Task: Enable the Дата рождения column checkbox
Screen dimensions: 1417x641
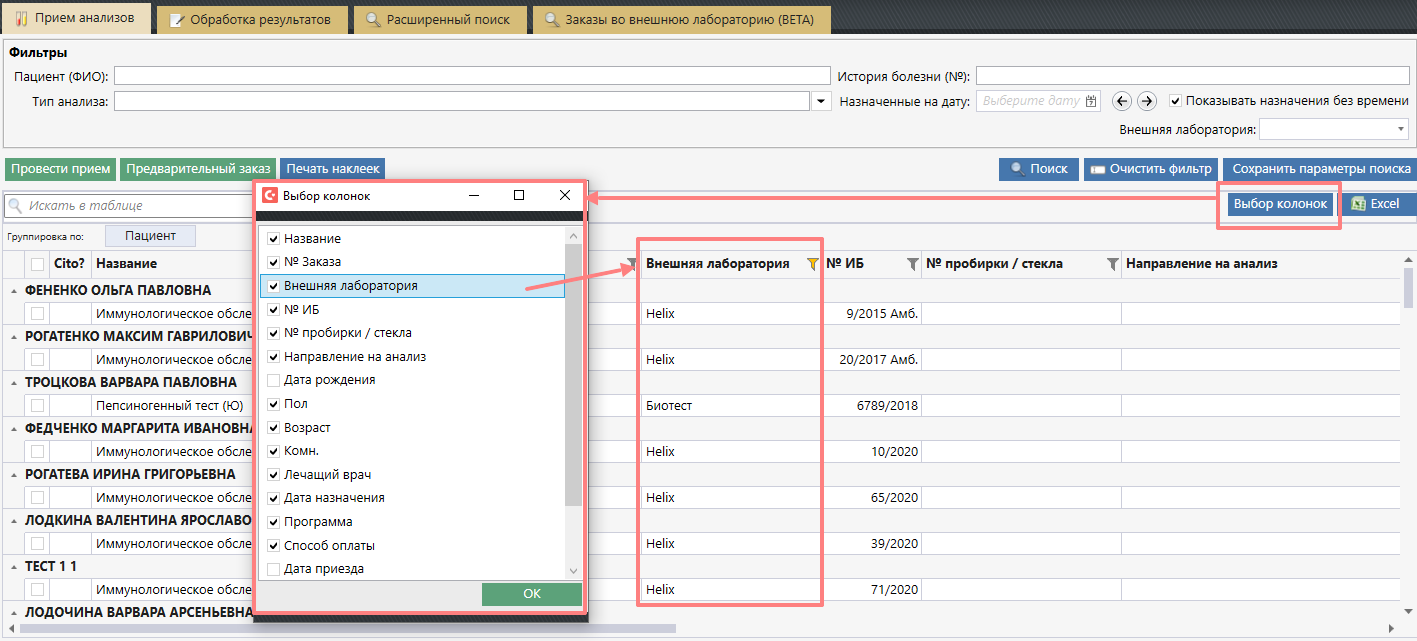Action: click(x=274, y=380)
